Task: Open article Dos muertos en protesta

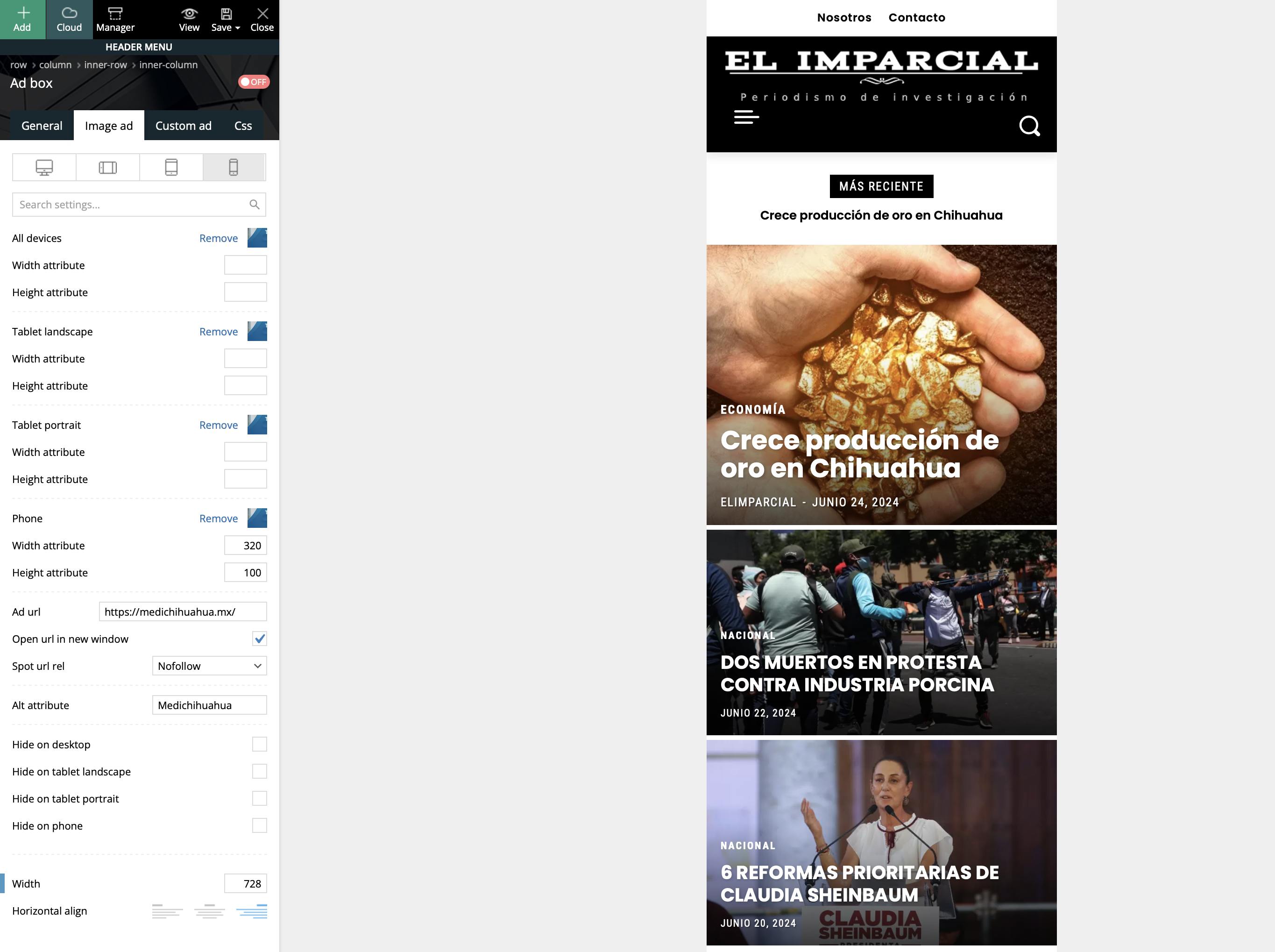Action: 857,674
